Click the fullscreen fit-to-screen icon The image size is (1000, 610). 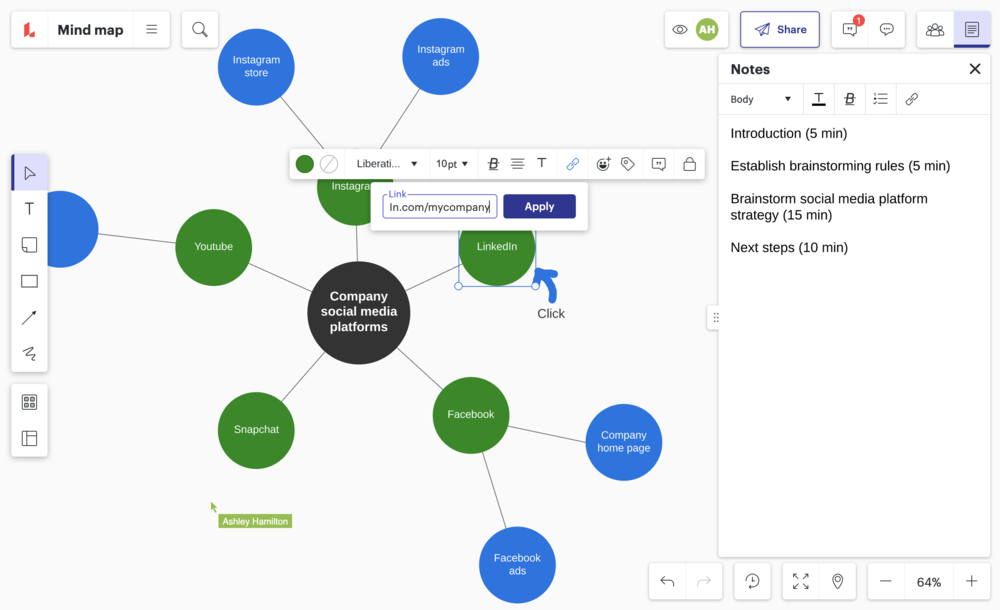(801, 581)
